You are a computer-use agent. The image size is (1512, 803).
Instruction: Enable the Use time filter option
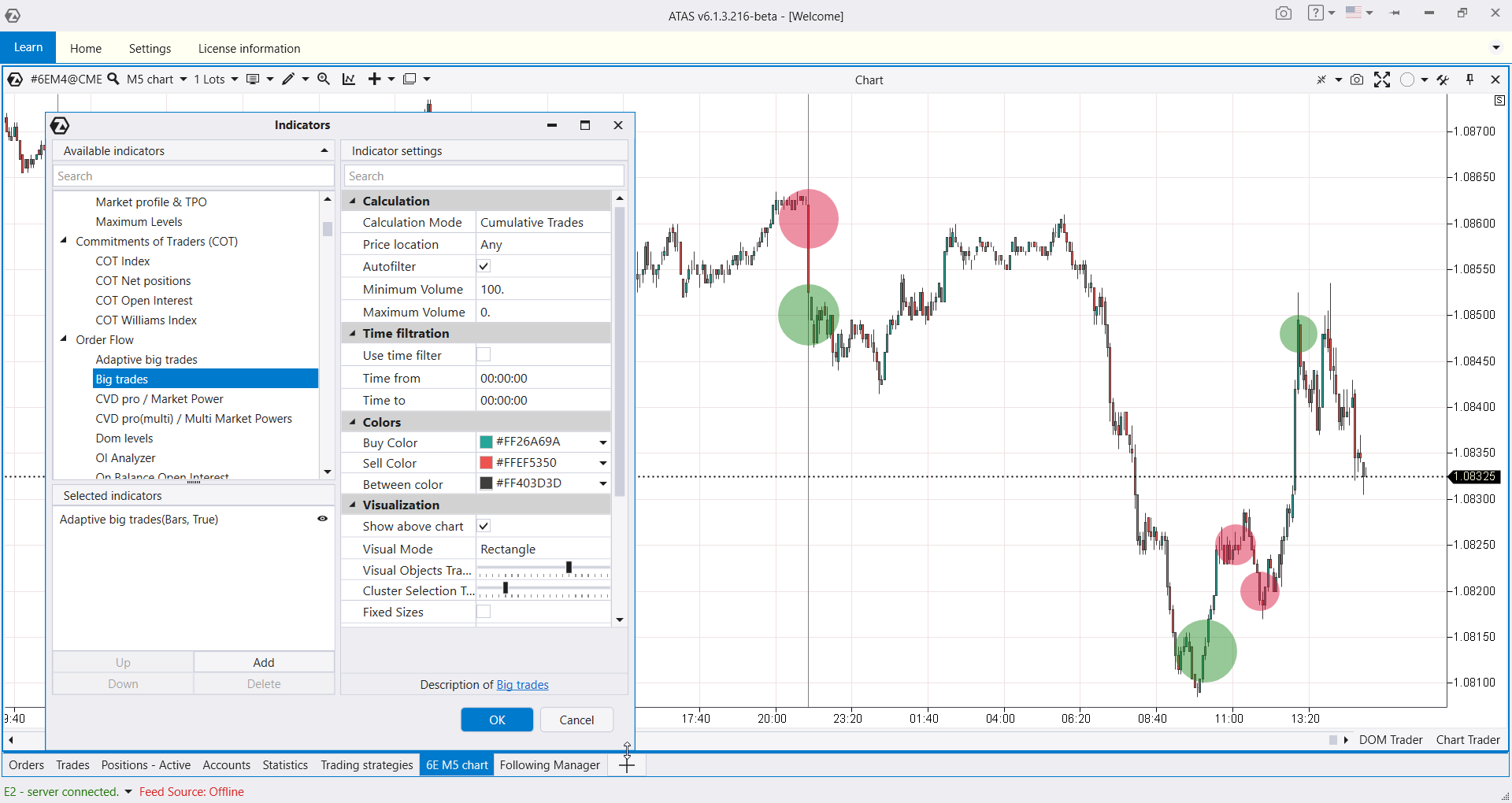coord(484,355)
